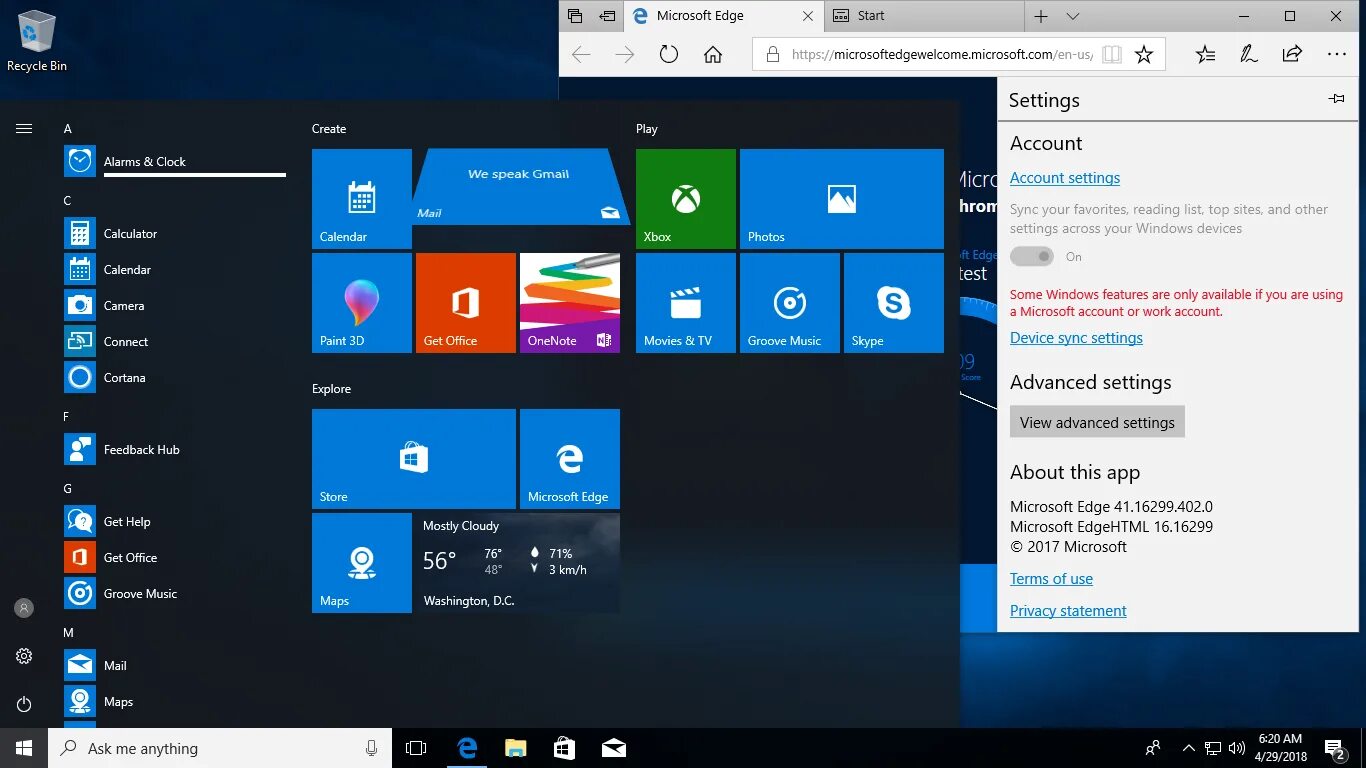
Task: Open Feedback Hub
Action: pyautogui.click(x=175, y=449)
